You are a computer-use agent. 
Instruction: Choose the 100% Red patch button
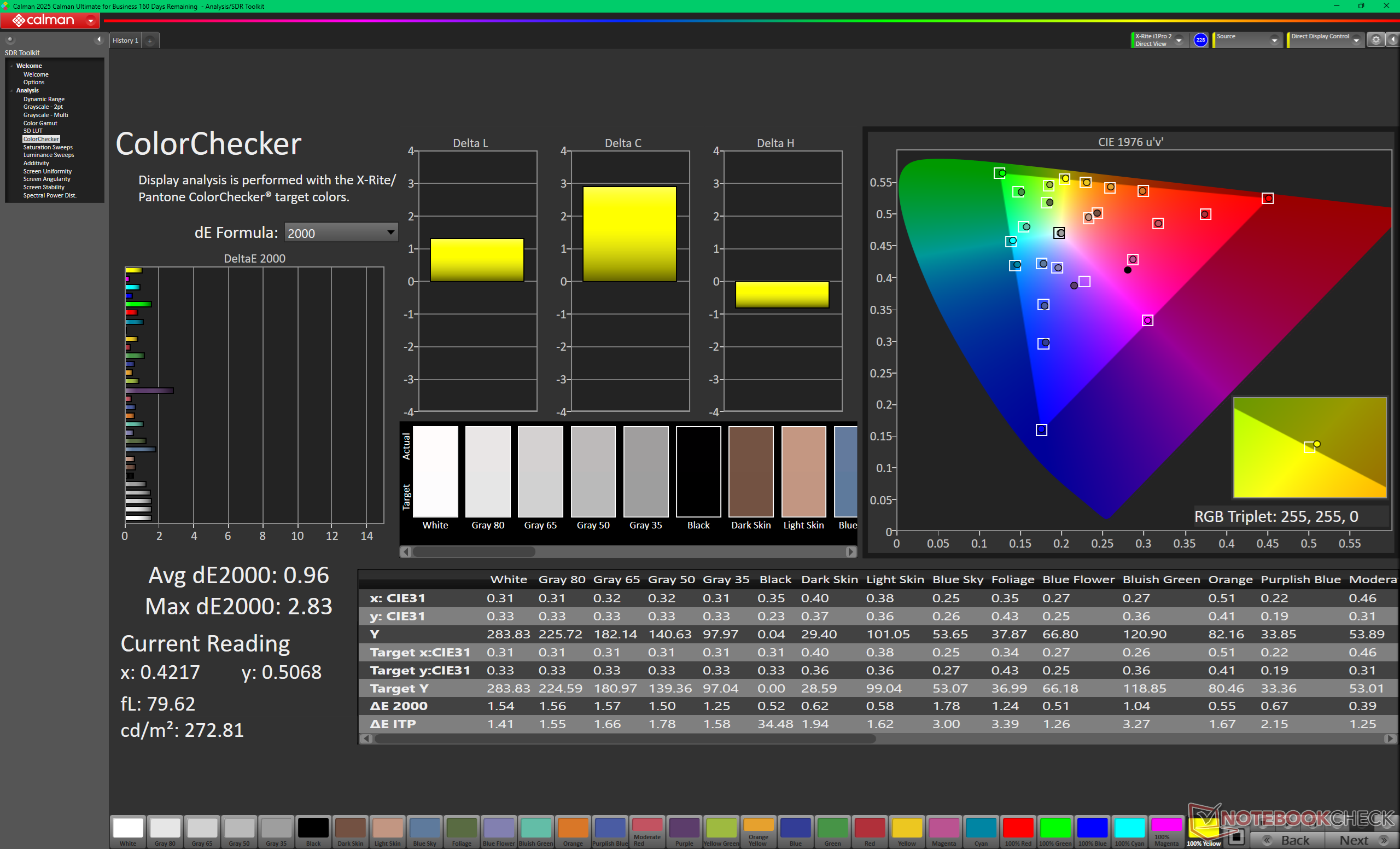point(1018,831)
